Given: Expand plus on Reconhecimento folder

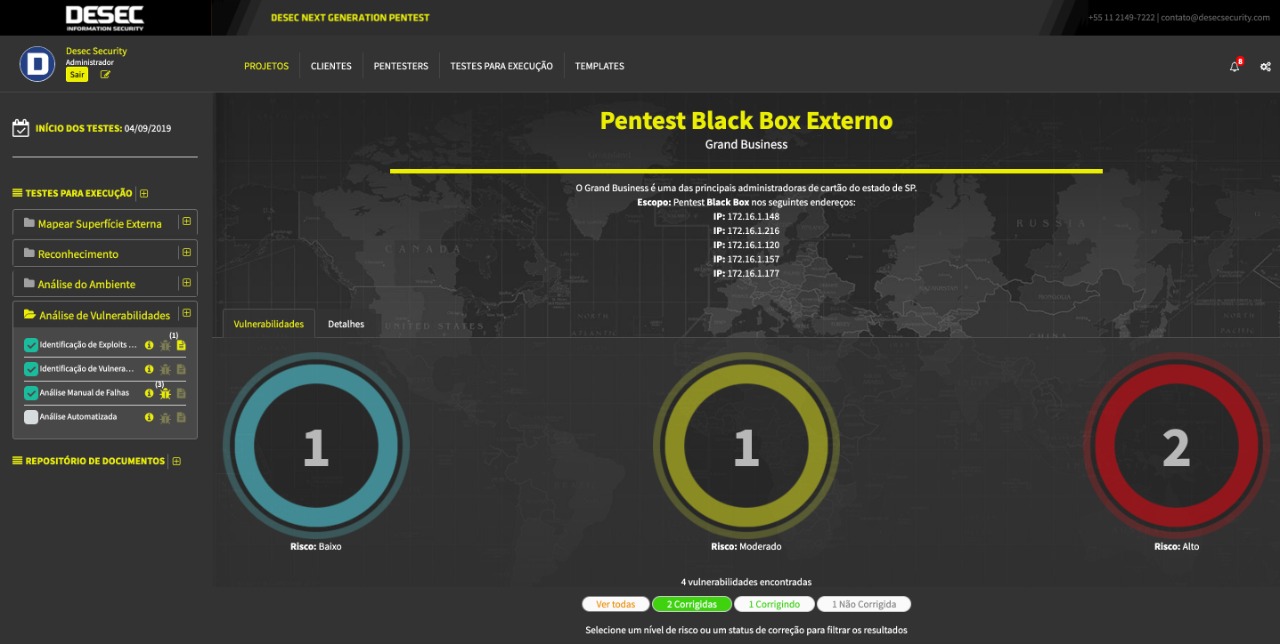Looking at the screenshot, I should (x=186, y=252).
